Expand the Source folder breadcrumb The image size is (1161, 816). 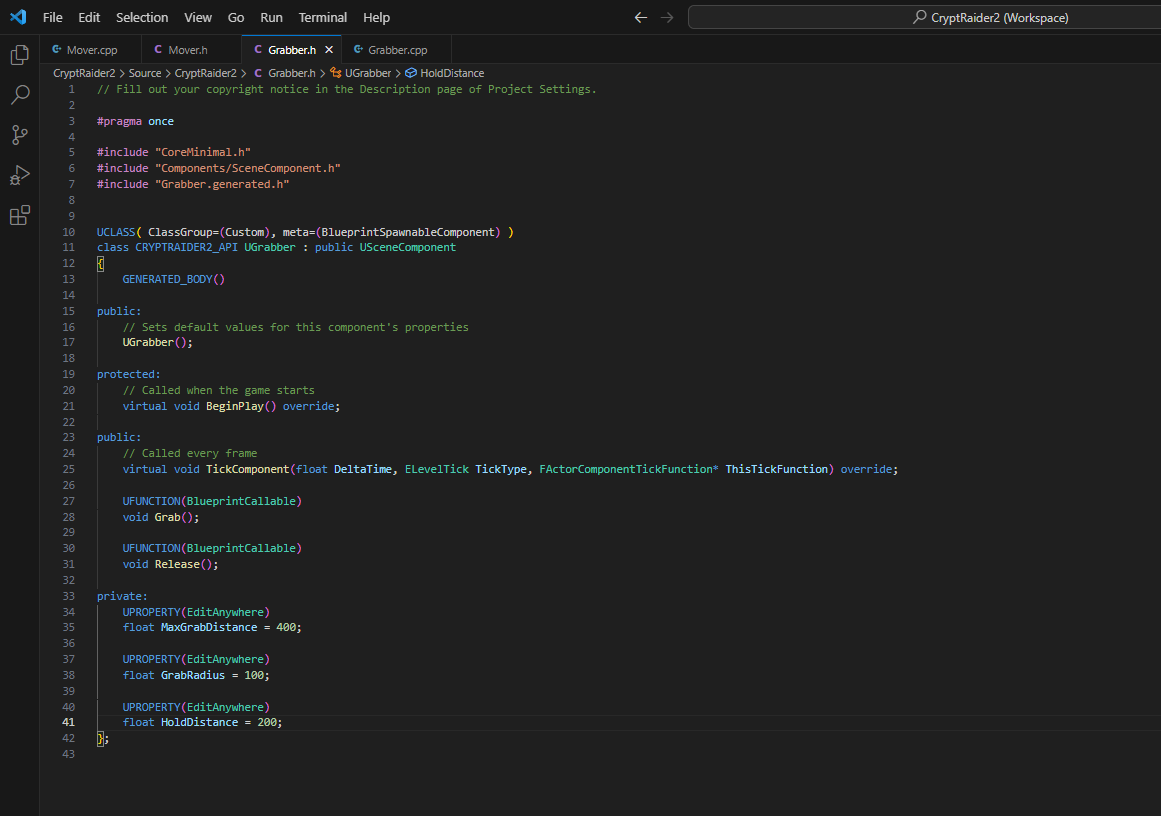(145, 73)
